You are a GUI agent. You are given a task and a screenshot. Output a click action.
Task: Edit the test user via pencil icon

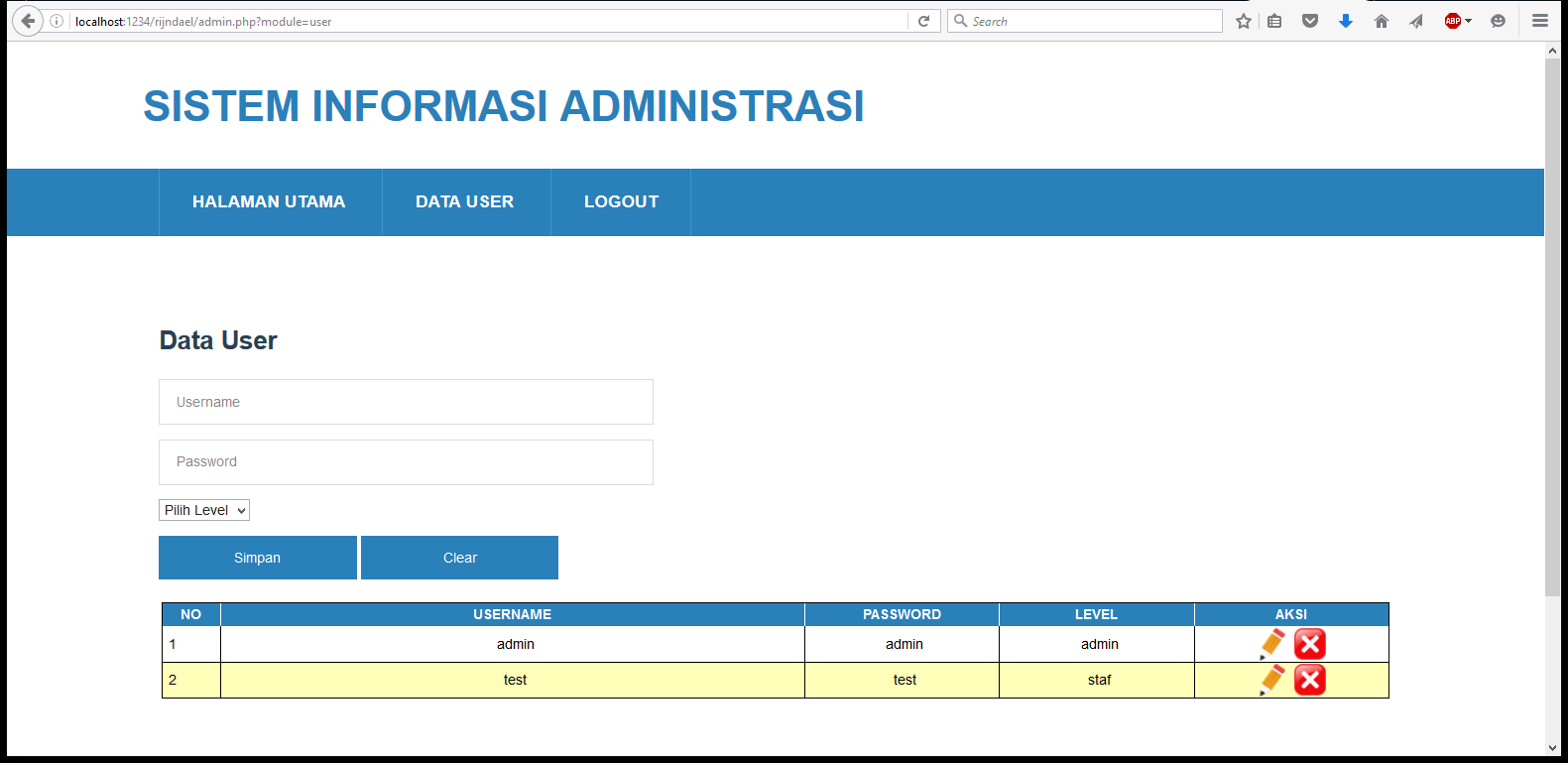[x=1271, y=680]
